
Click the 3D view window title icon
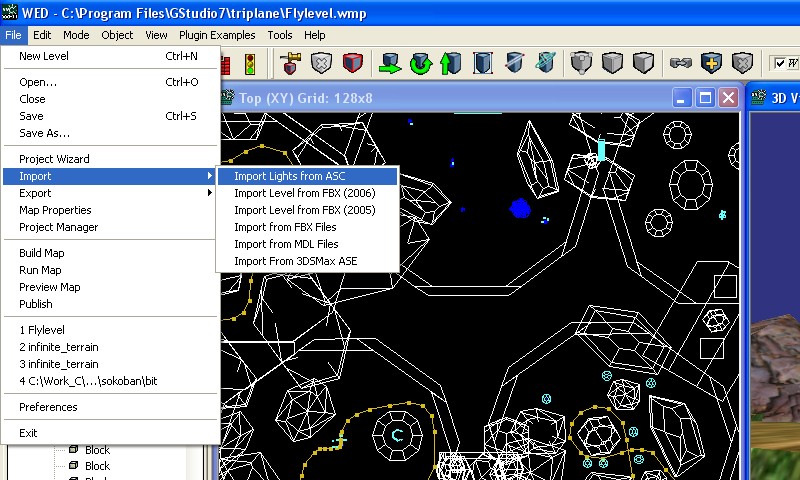pos(759,97)
